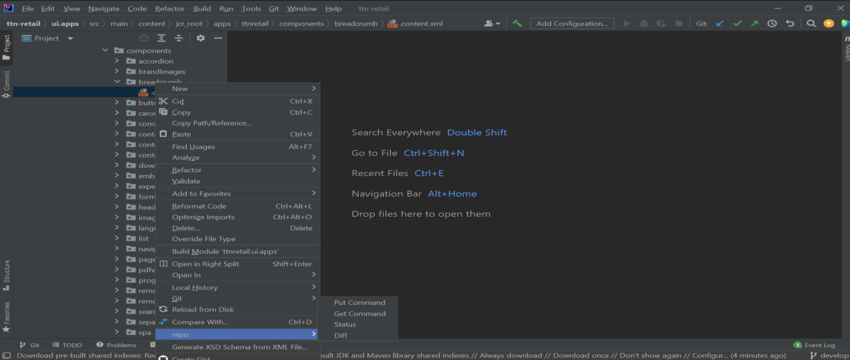Click Status in repo submenu
The image size is (850, 360).
pyautogui.click(x=359, y=324)
